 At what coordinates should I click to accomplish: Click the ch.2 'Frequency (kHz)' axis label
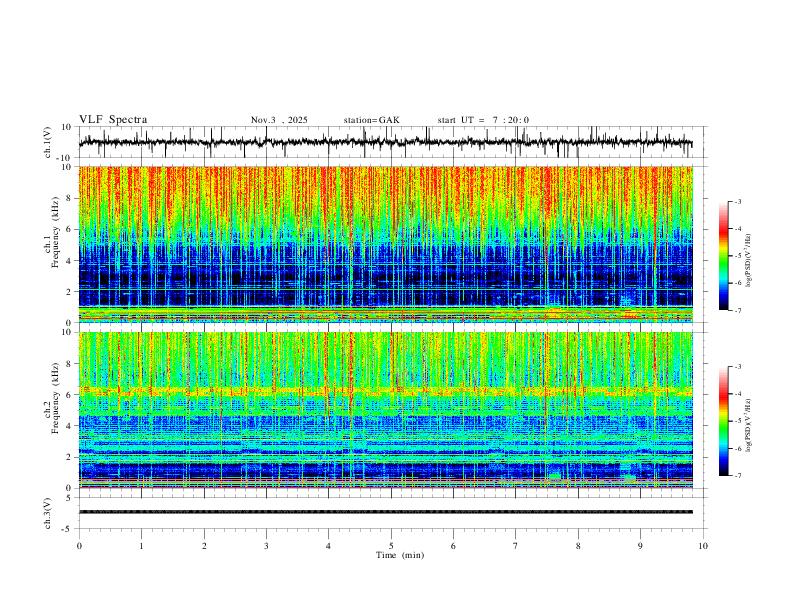pyautogui.click(x=55, y=398)
